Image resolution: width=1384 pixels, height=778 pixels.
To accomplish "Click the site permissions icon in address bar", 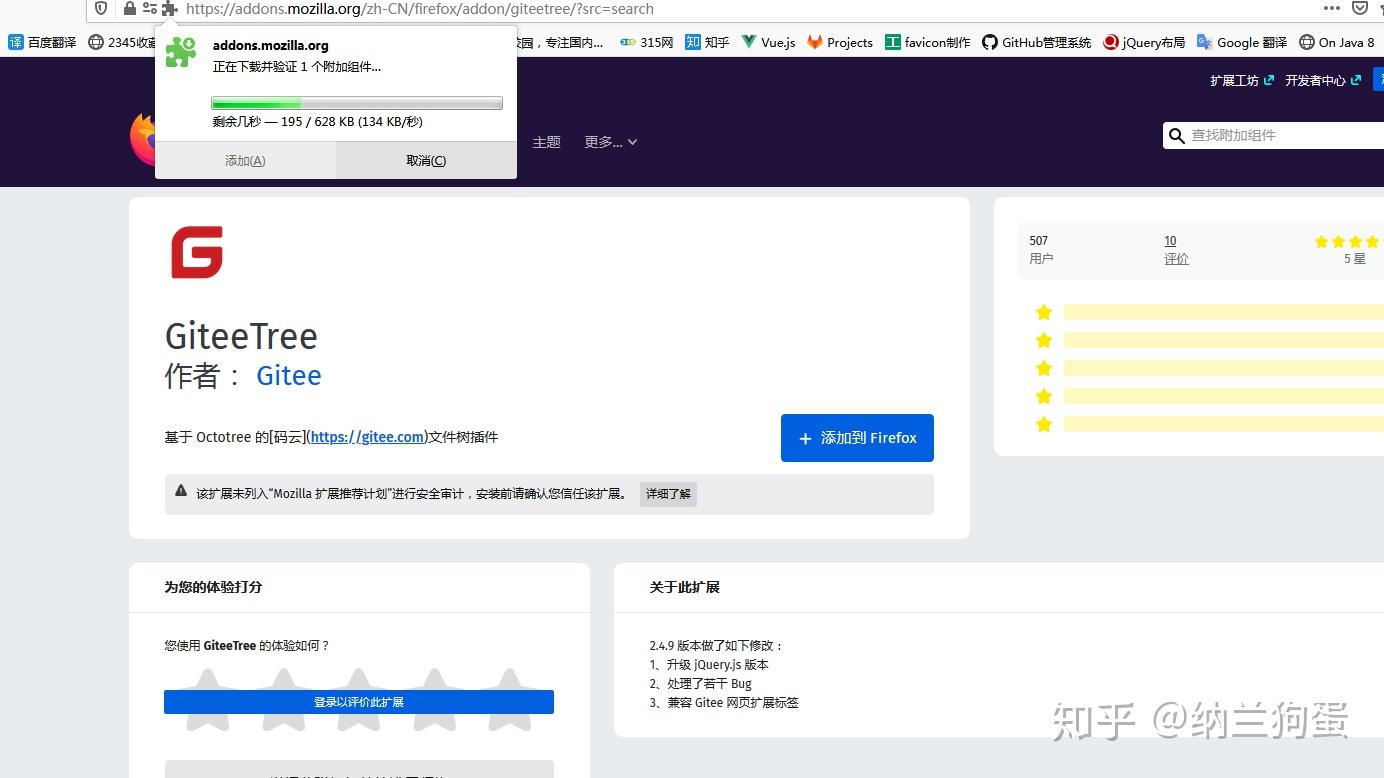I will coord(150,8).
